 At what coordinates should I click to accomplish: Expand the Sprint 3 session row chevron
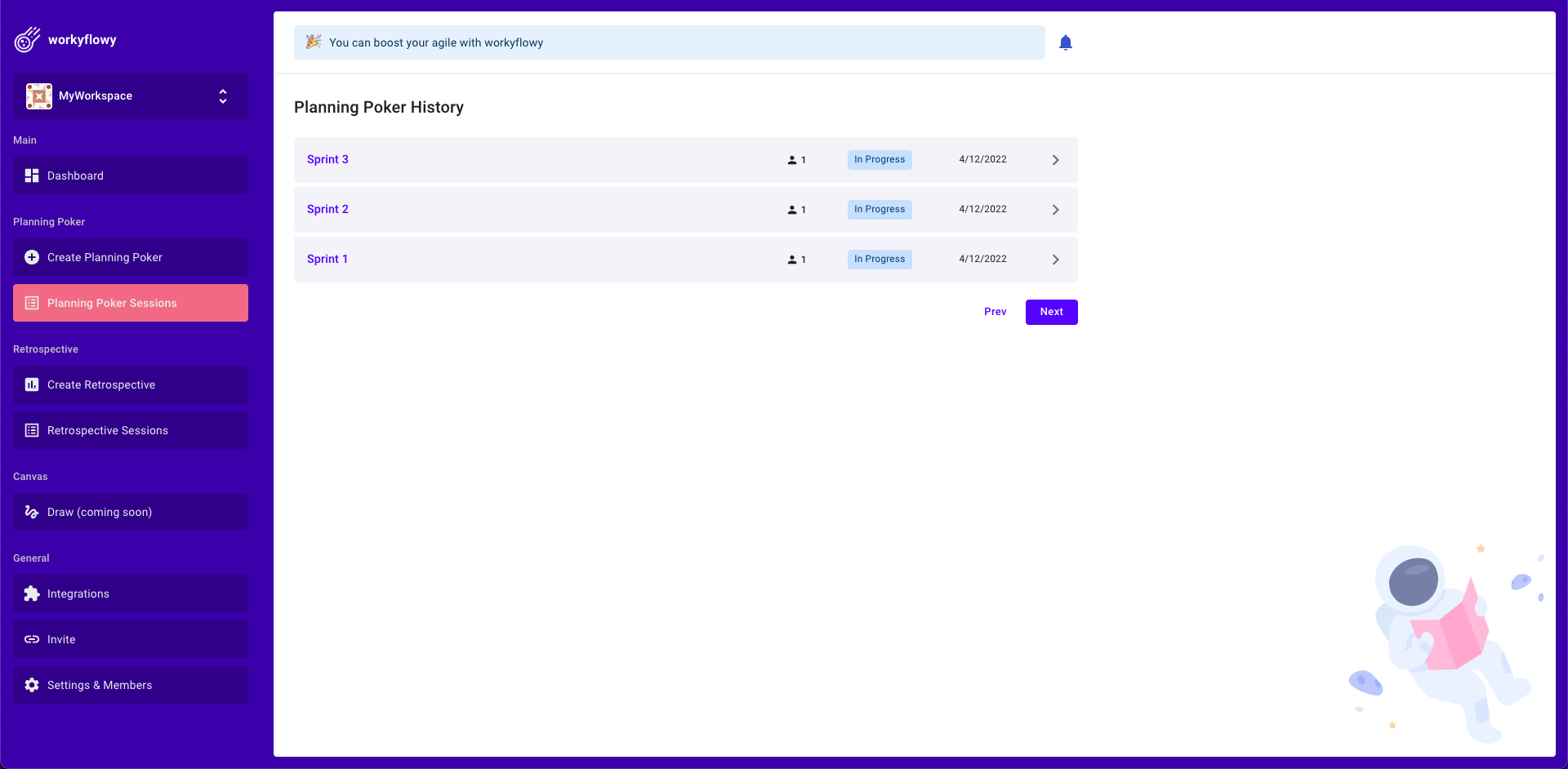click(x=1055, y=159)
